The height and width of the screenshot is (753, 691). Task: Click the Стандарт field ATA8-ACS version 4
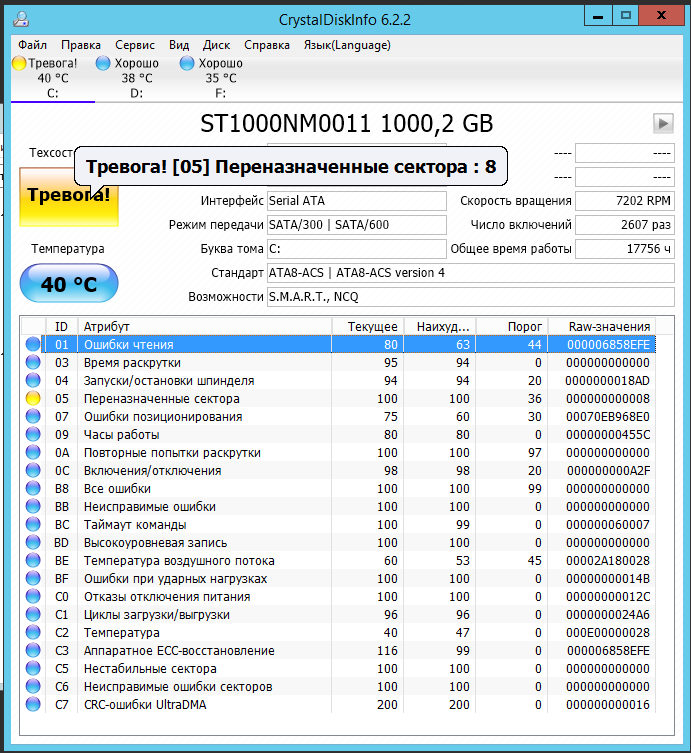tap(471, 273)
